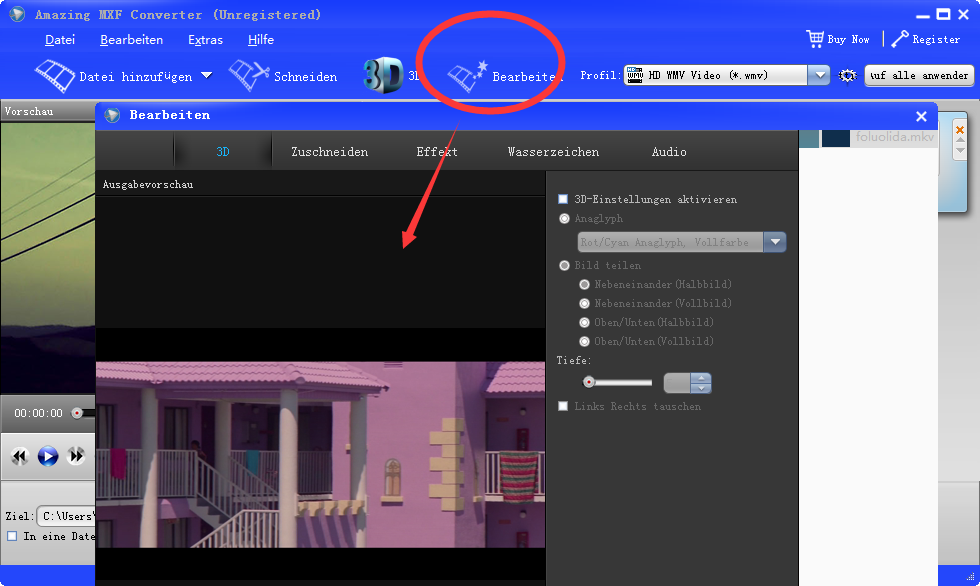Screen dimensions: 980x586
Task: Switch to the Wasserzeichen tab
Action: click(x=553, y=152)
